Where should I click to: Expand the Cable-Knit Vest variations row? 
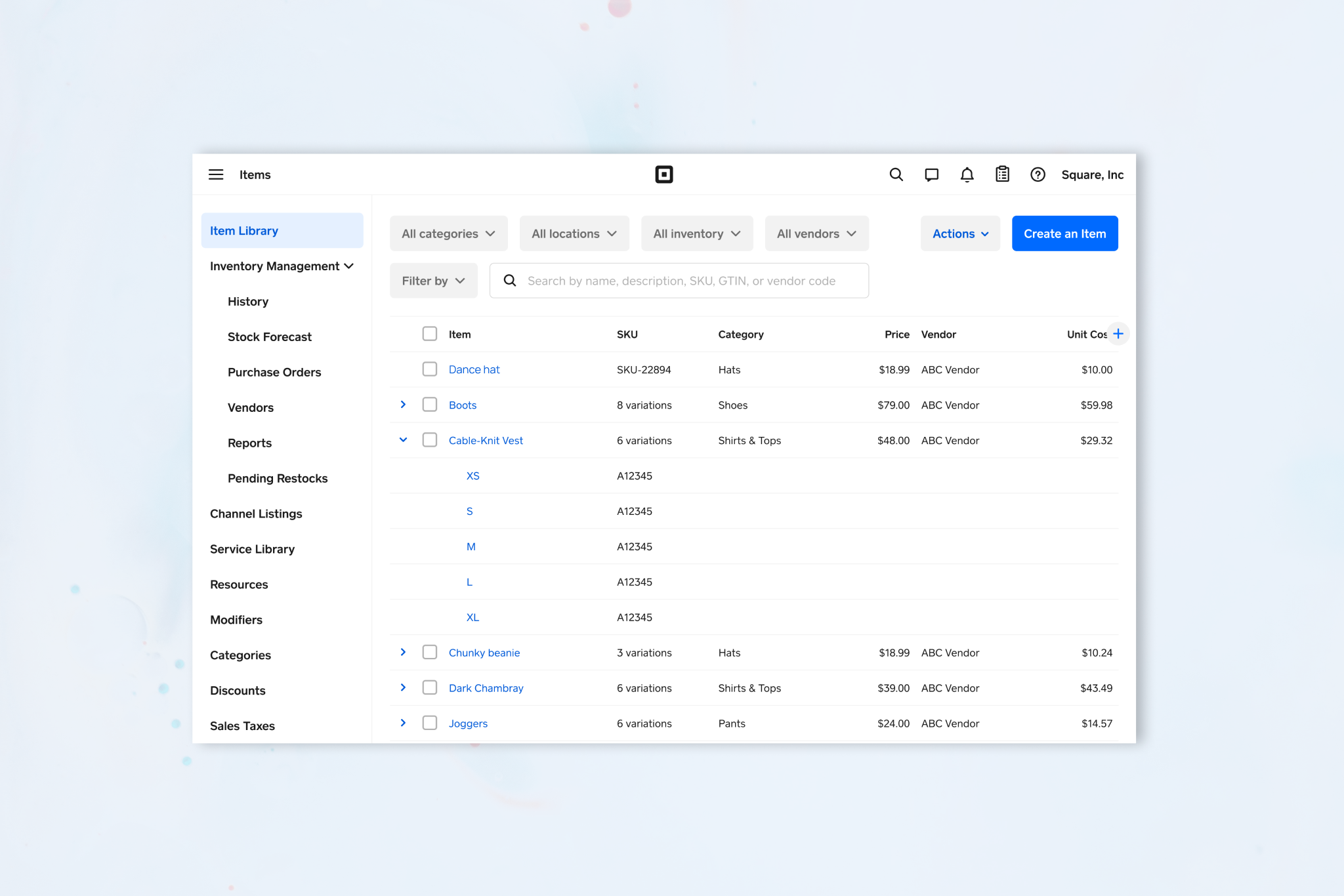pos(403,440)
